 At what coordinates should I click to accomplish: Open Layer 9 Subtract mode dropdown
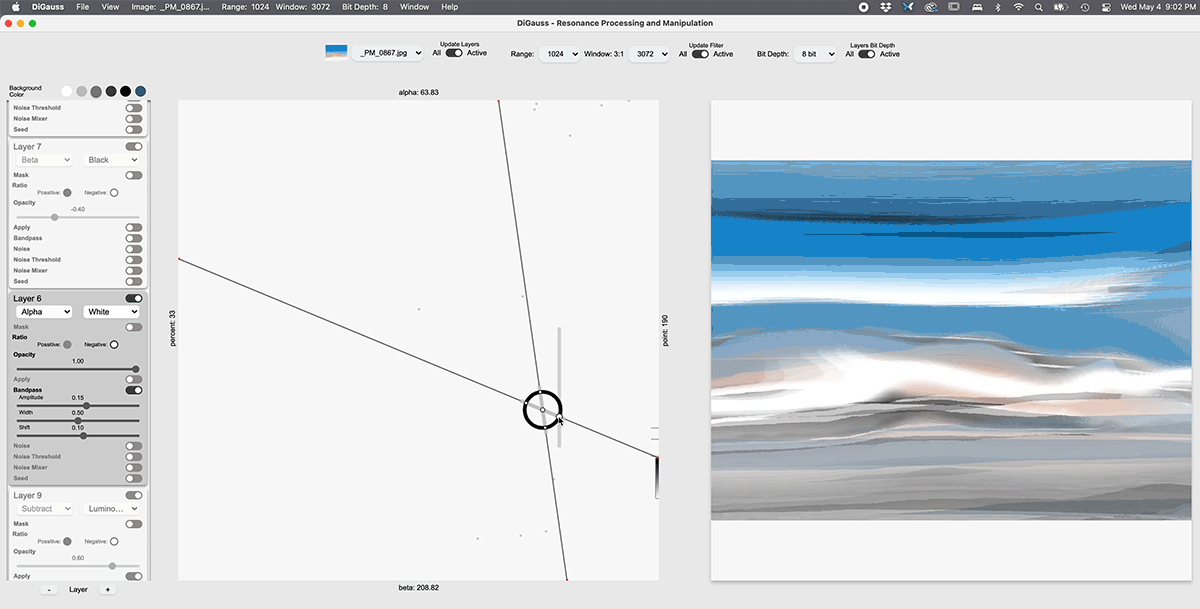(43, 509)
